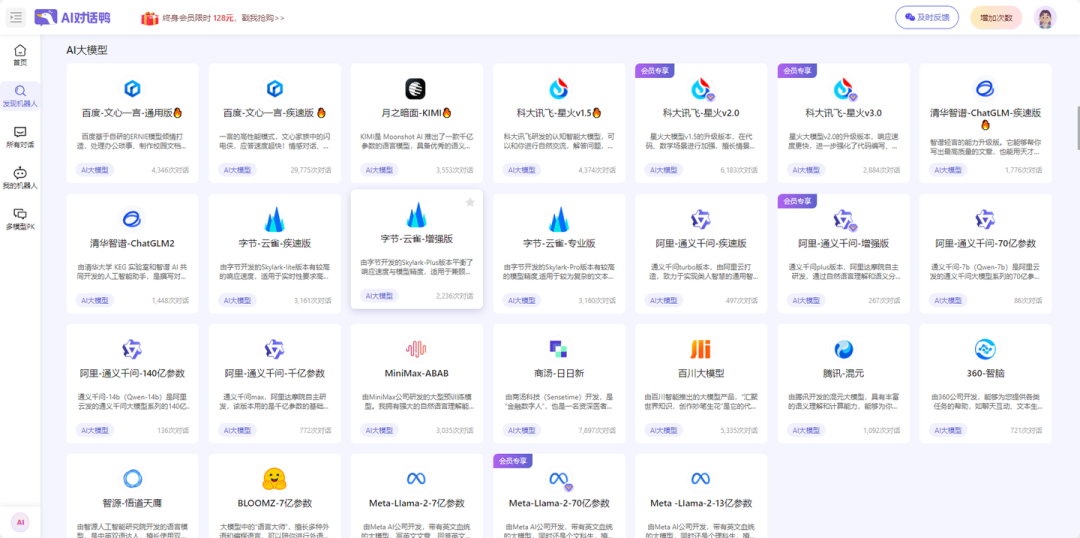Click the 商汤-日日新 logo icon
This screenshot has height=538, width=1080.
coord(559,349)
